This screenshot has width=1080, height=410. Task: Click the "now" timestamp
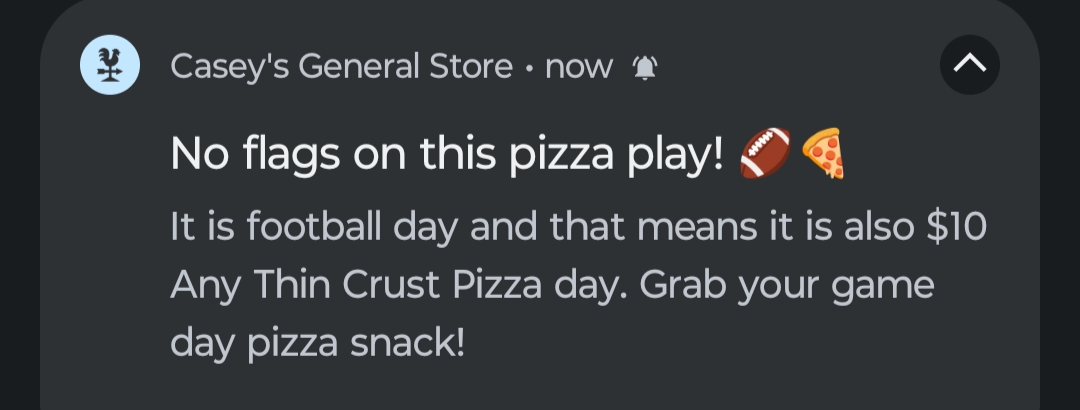point(579,67)
